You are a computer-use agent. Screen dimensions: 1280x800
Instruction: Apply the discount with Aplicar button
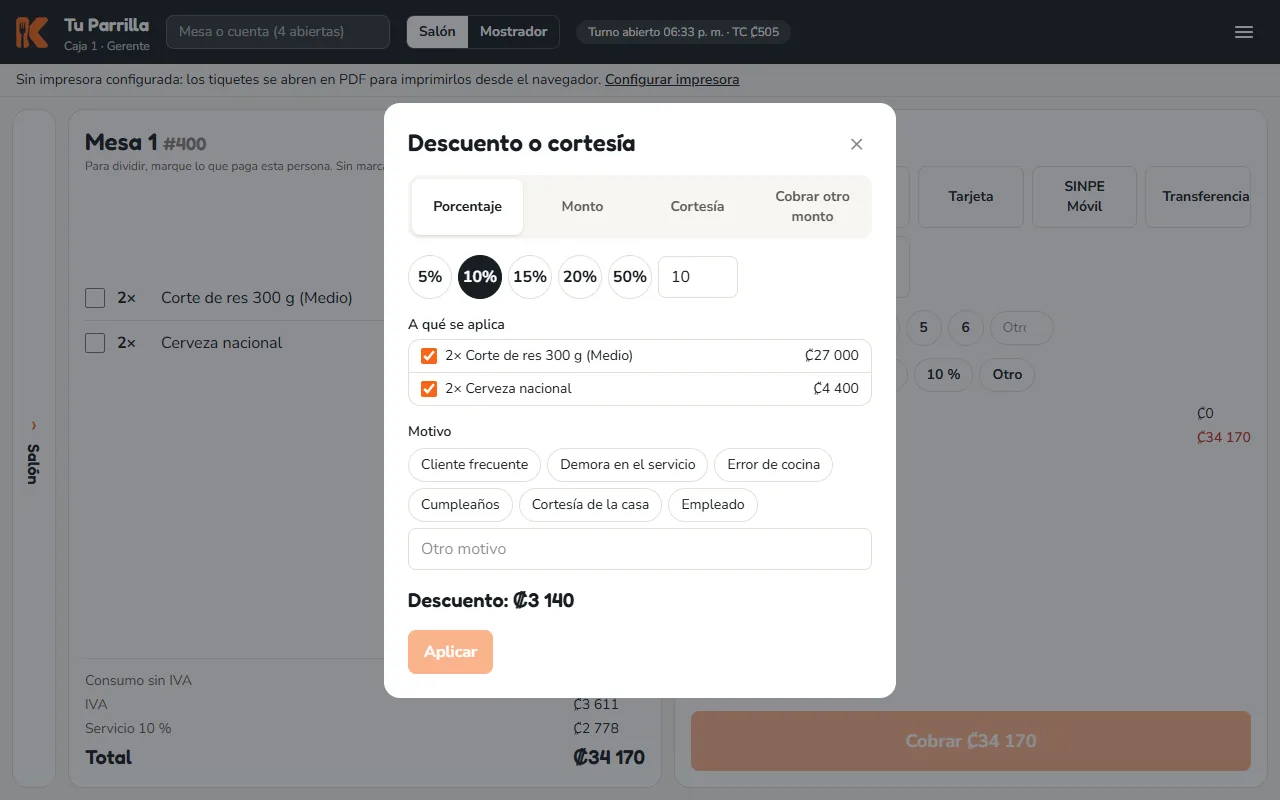450,652
